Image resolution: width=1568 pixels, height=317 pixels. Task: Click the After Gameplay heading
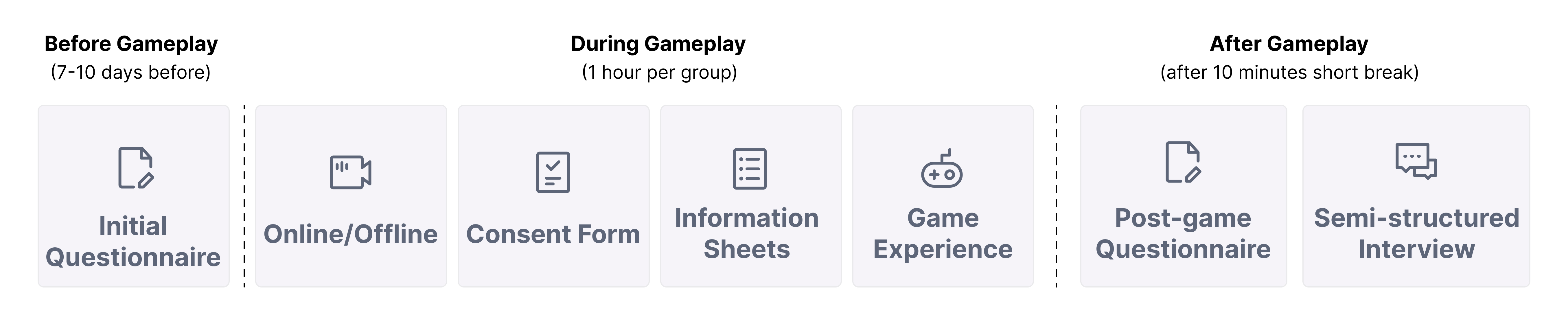coord(1289,44)
